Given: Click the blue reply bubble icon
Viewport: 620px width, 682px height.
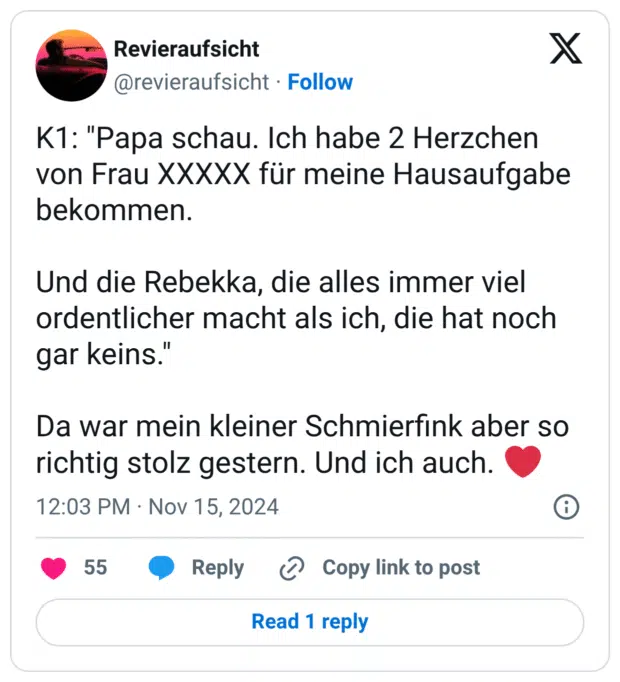Looking at the screenshot, I should tap(162, 568).
